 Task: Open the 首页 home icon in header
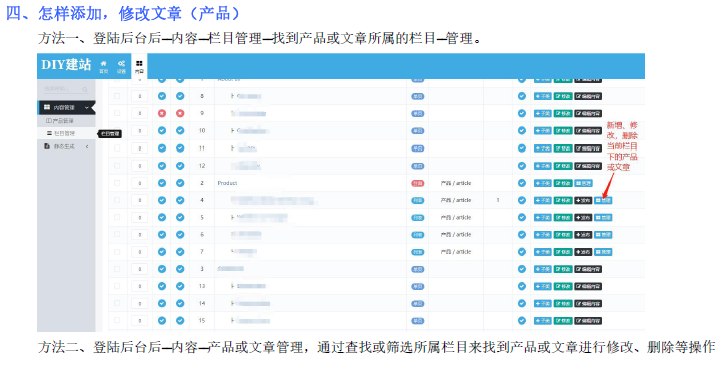coord(103,66)
